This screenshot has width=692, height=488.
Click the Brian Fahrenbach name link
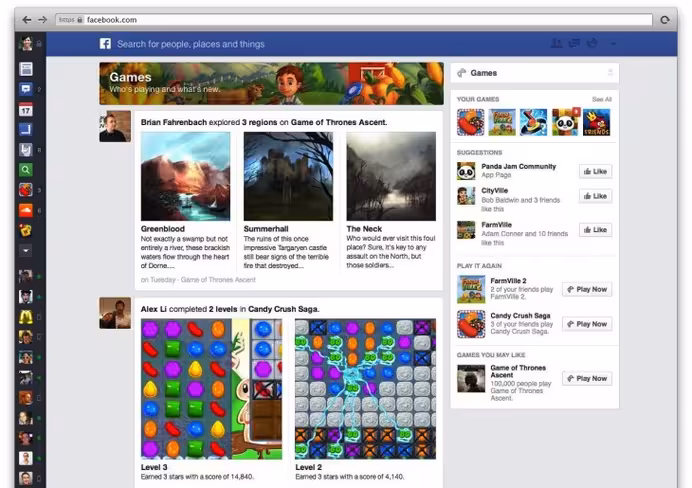(174, 122)
